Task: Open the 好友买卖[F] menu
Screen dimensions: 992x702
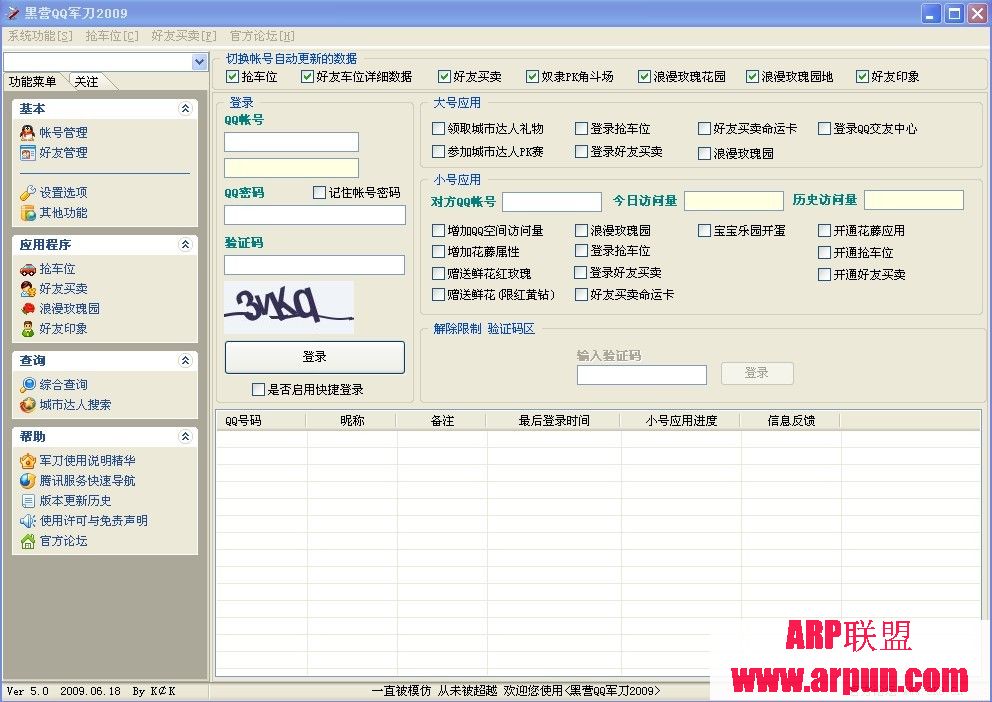Action: pos(184,36)
